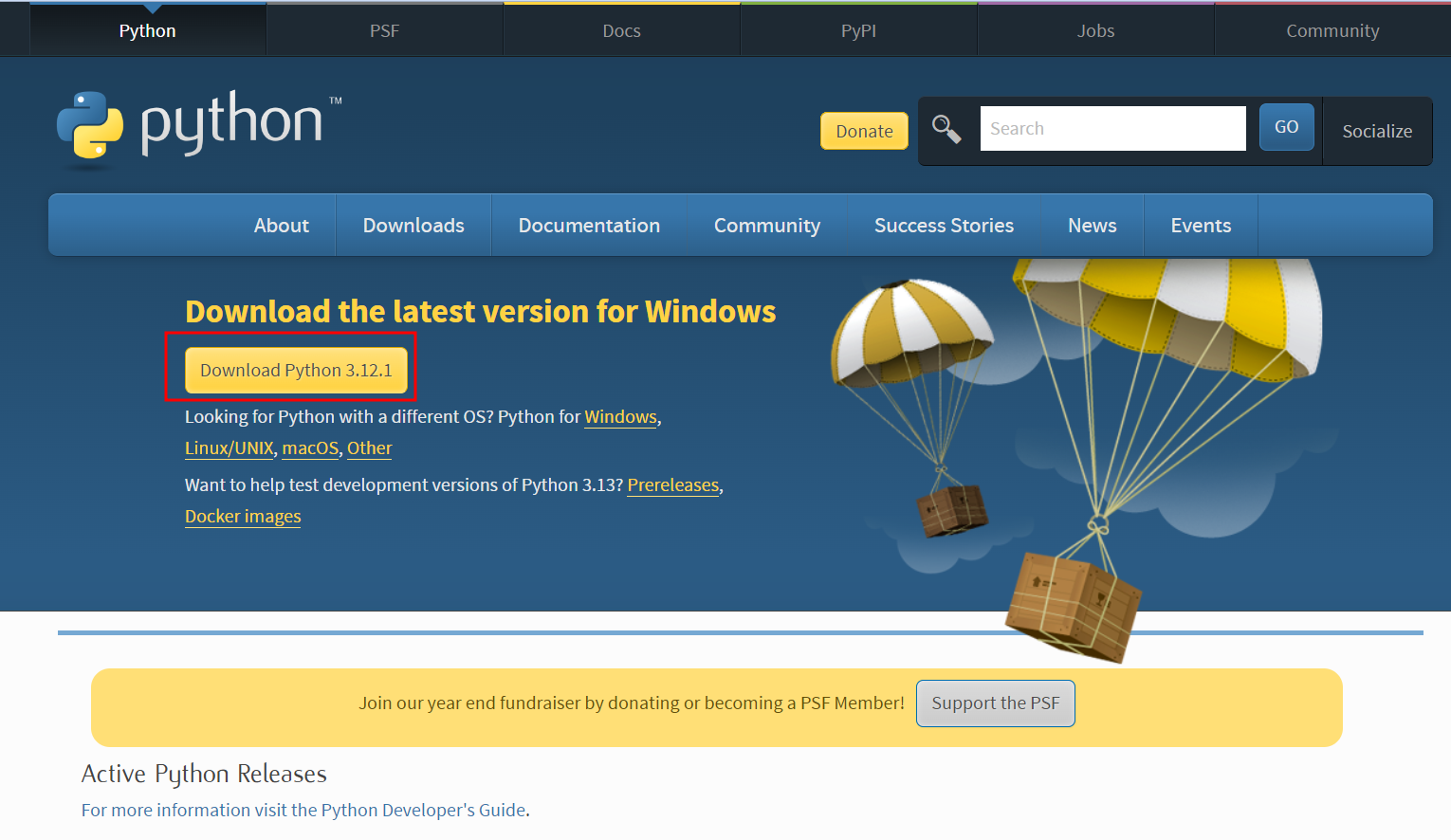Click the Support the PSF button
This screenshot has height=840, width=1451.
(995, 703)
